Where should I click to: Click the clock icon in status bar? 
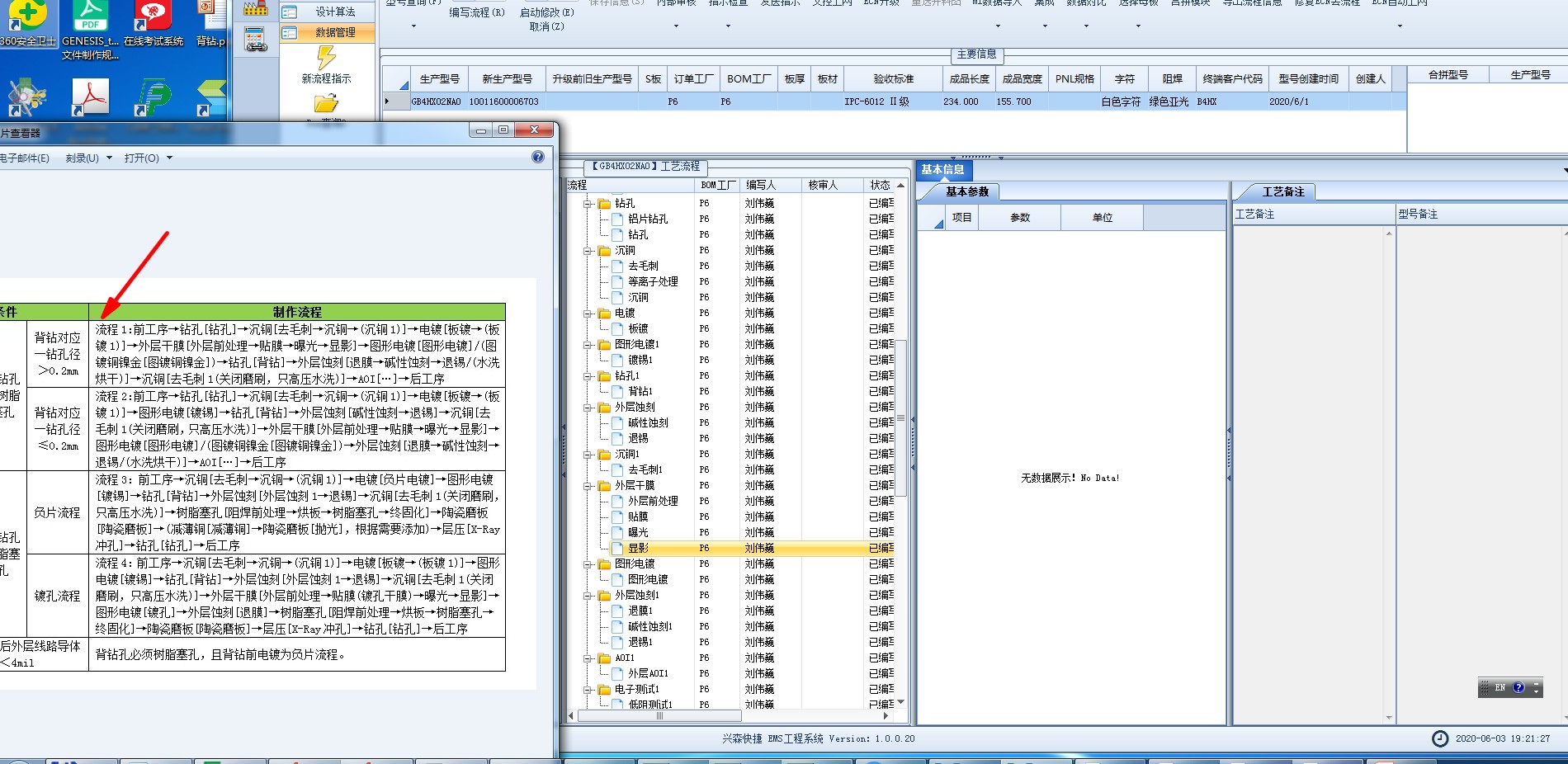tap(1440, 738)
